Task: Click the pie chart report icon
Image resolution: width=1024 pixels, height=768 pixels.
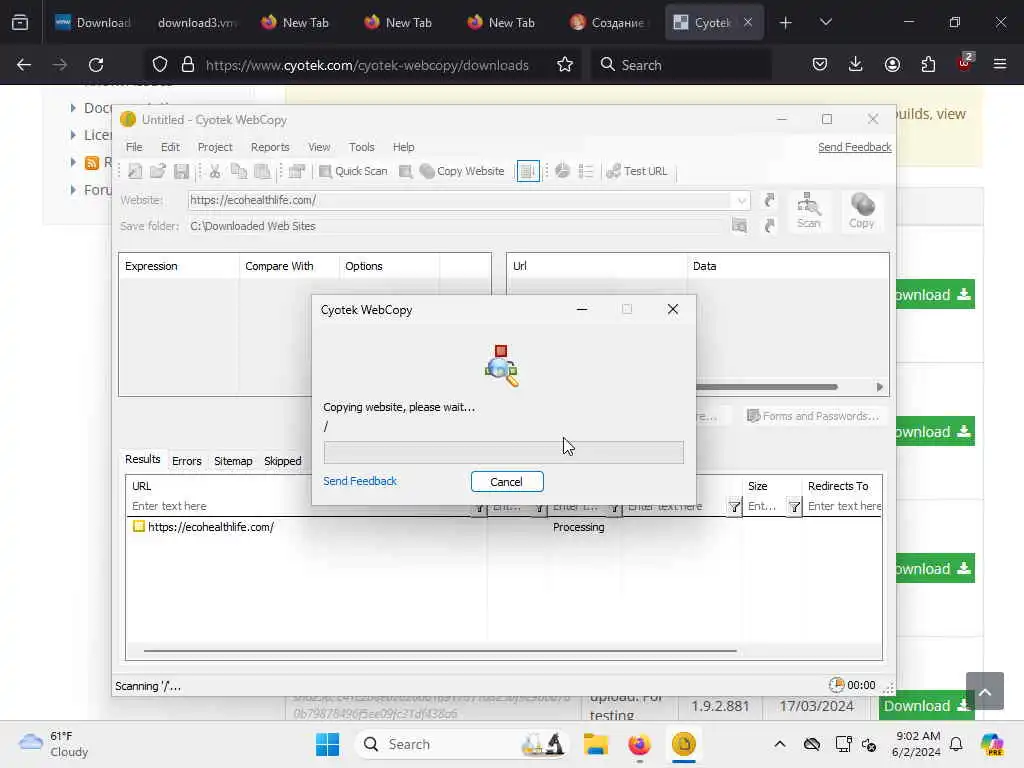Action: (x=562, y=171)
